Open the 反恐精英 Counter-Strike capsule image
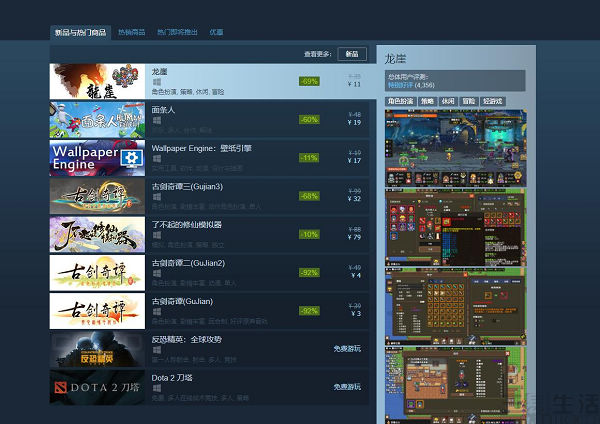The width and height of the screenshot is (600, 424). [x=97, y=349]
